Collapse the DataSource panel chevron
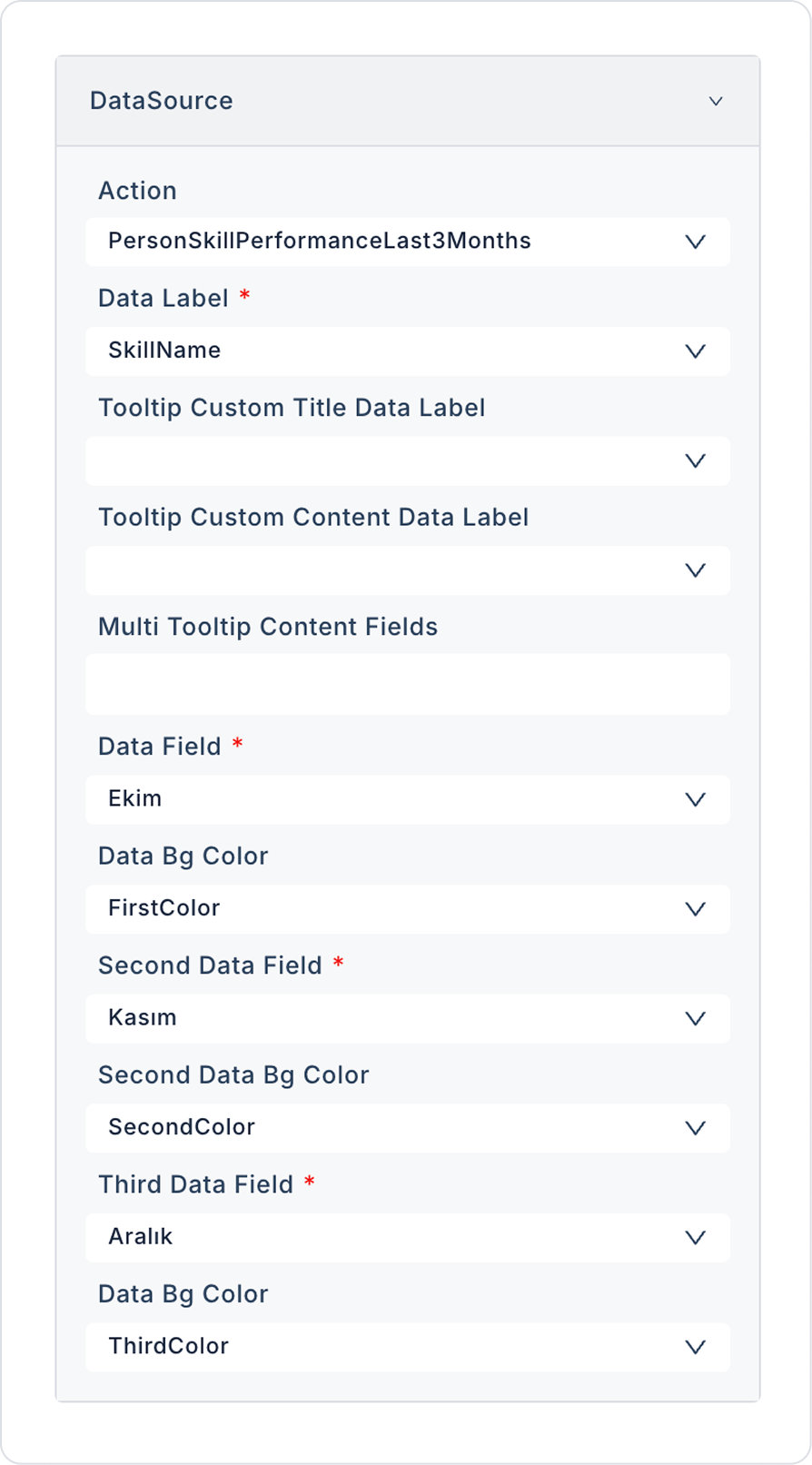The width and height of the screenshot is (812, 1465). point(716,101)
